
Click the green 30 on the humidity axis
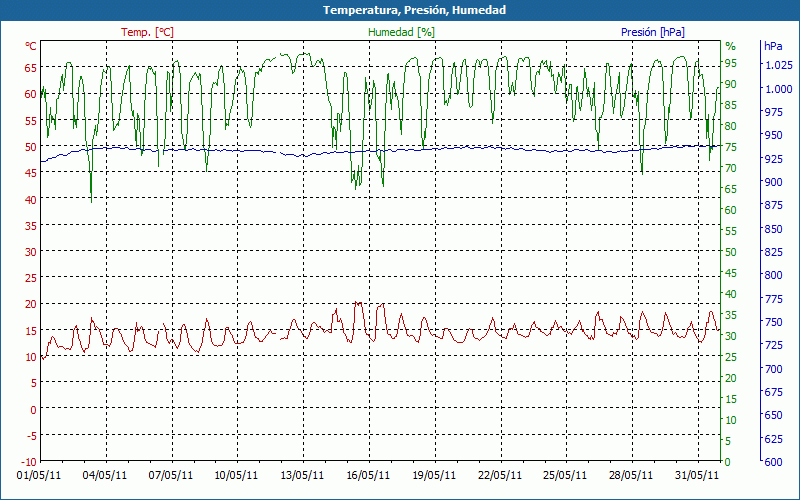[x=731, y=336]
